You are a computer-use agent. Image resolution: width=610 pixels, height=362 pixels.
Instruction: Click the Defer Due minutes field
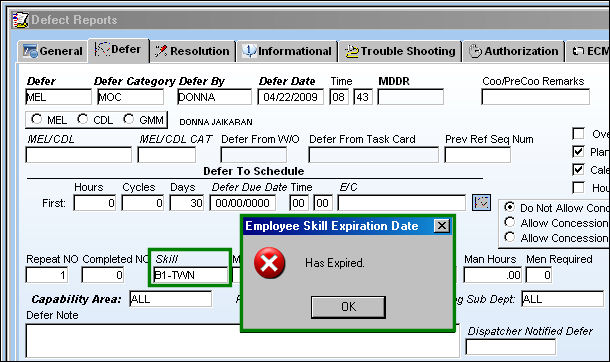click(x=323, y=203)
